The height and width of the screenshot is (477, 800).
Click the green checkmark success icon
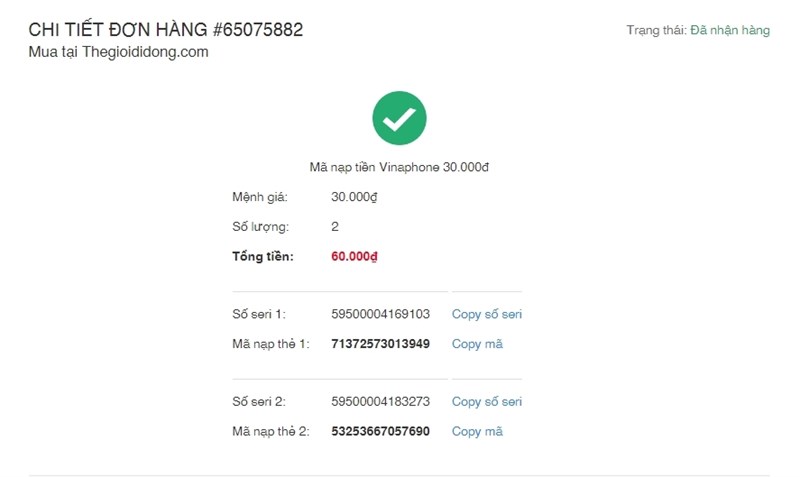(399, 118)
